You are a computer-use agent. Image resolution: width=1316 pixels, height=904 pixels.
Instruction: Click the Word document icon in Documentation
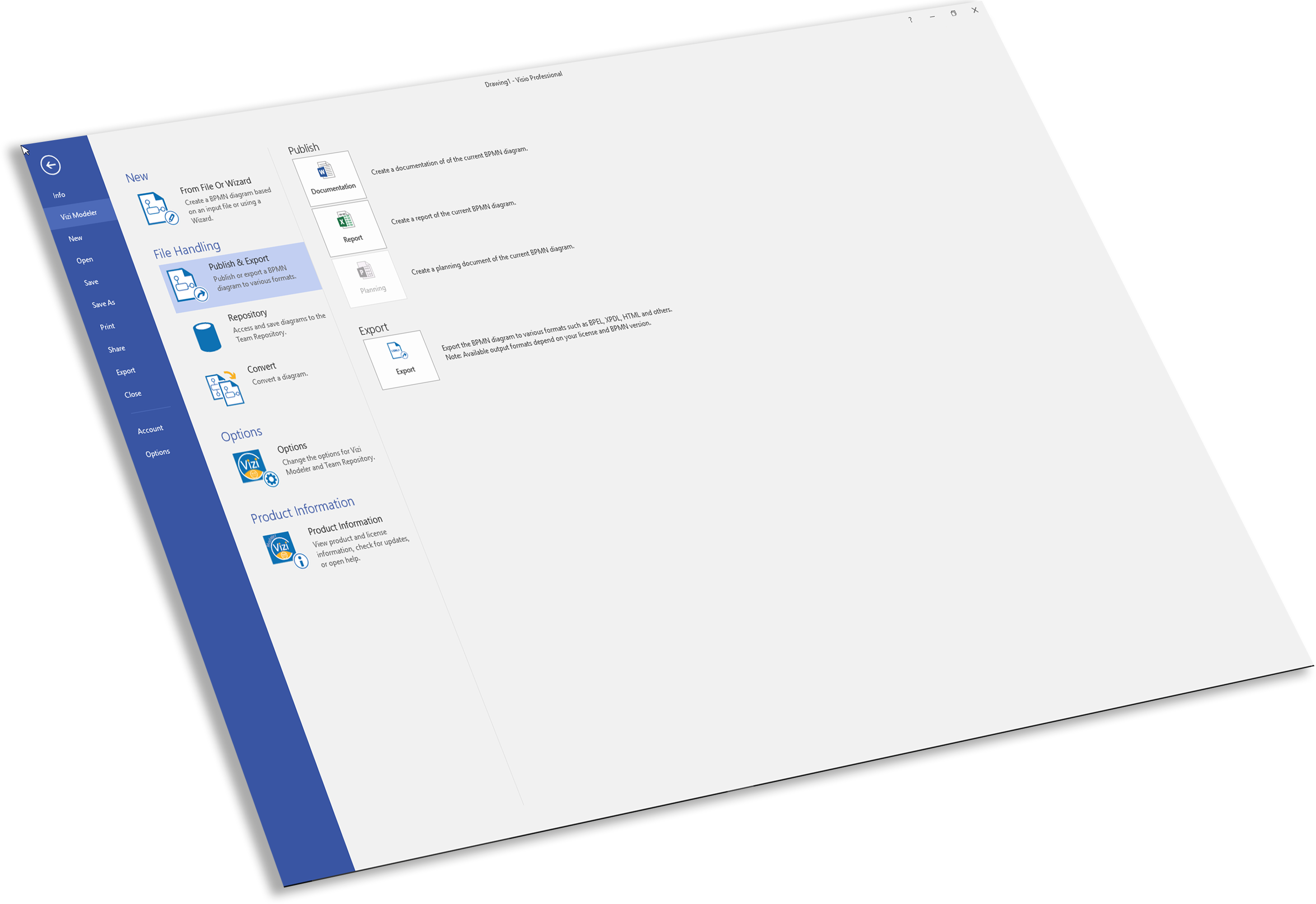[x=326, y=170]
